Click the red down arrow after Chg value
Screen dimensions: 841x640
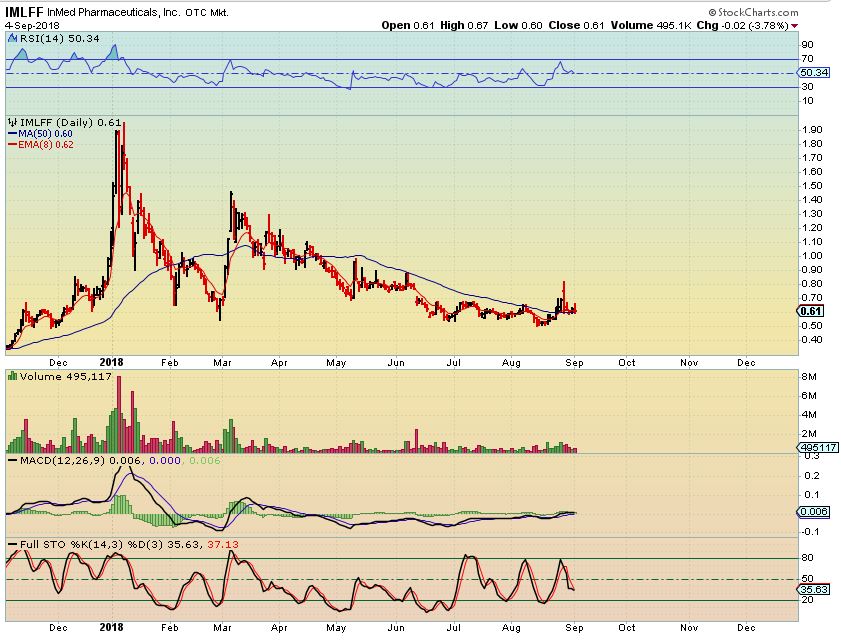point(794,26)
